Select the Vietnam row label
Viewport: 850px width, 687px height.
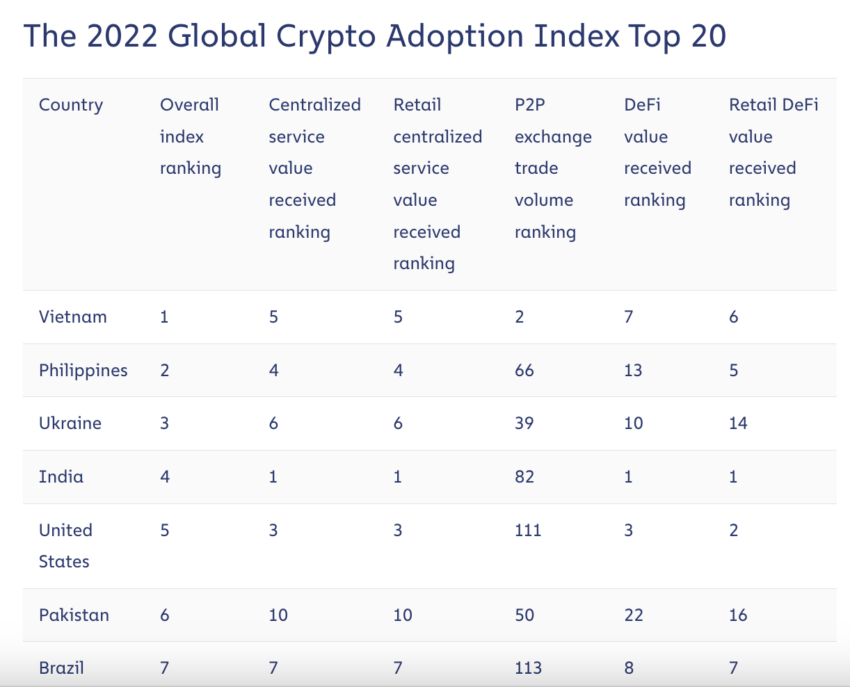click(73, 317)
